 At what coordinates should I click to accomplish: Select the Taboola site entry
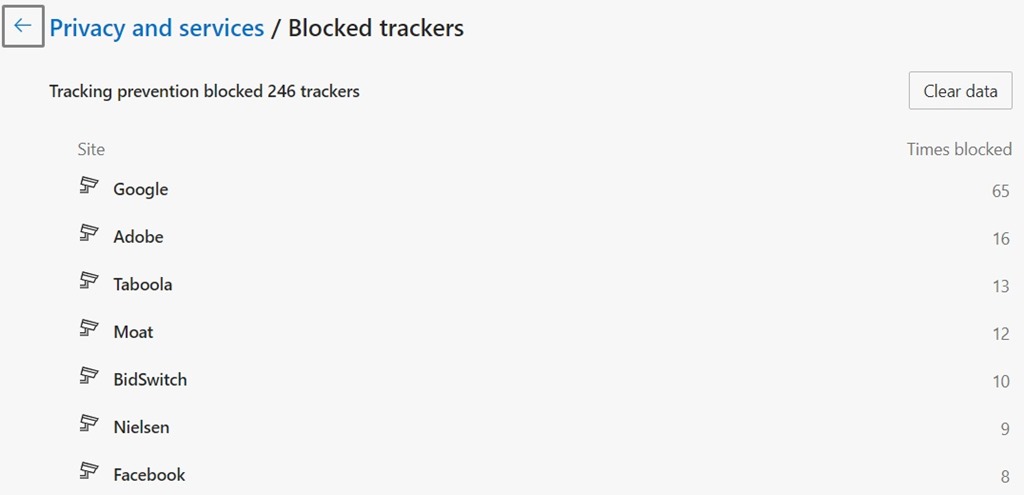point(143,285)
